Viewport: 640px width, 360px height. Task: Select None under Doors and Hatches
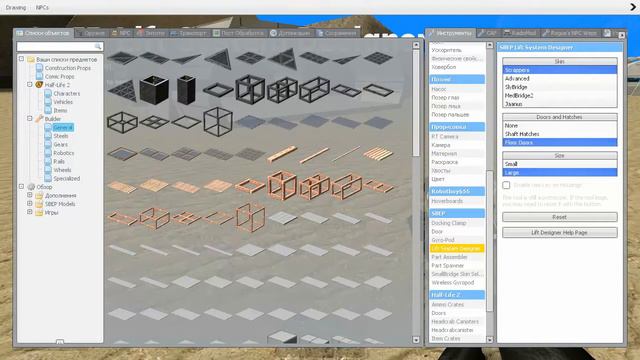560,125
